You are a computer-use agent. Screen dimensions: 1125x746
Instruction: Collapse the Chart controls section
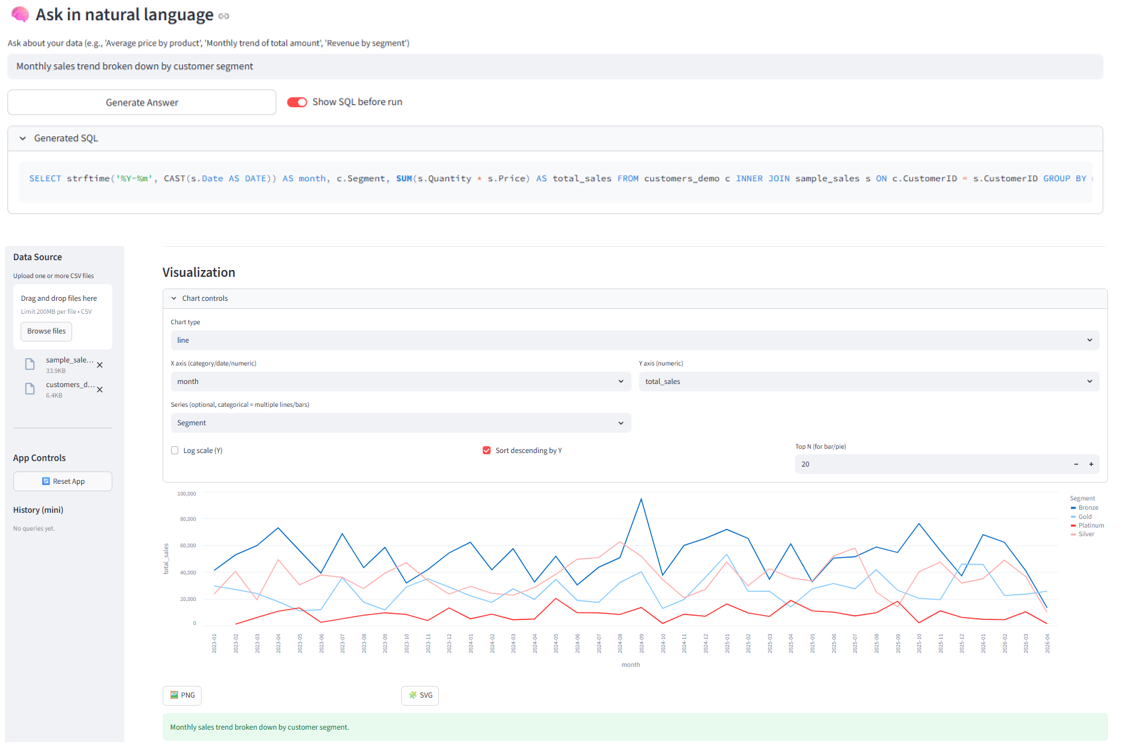pyautogui.click(x=635, y=298)
